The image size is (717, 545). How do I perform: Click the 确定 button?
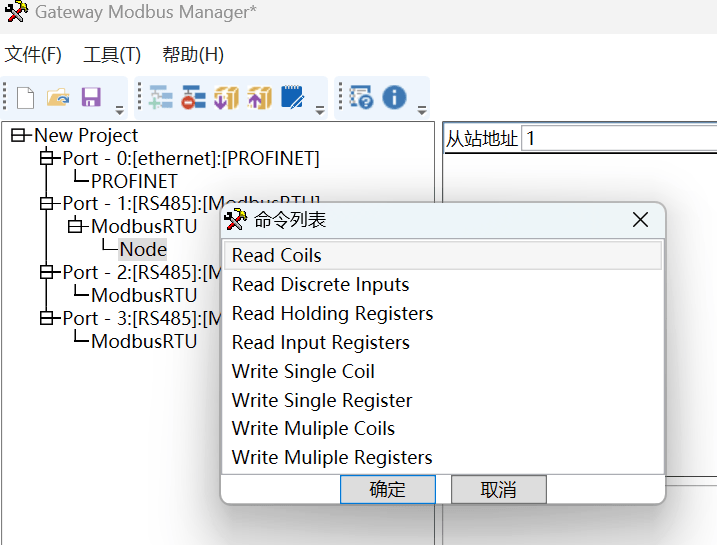click(388, 489)
